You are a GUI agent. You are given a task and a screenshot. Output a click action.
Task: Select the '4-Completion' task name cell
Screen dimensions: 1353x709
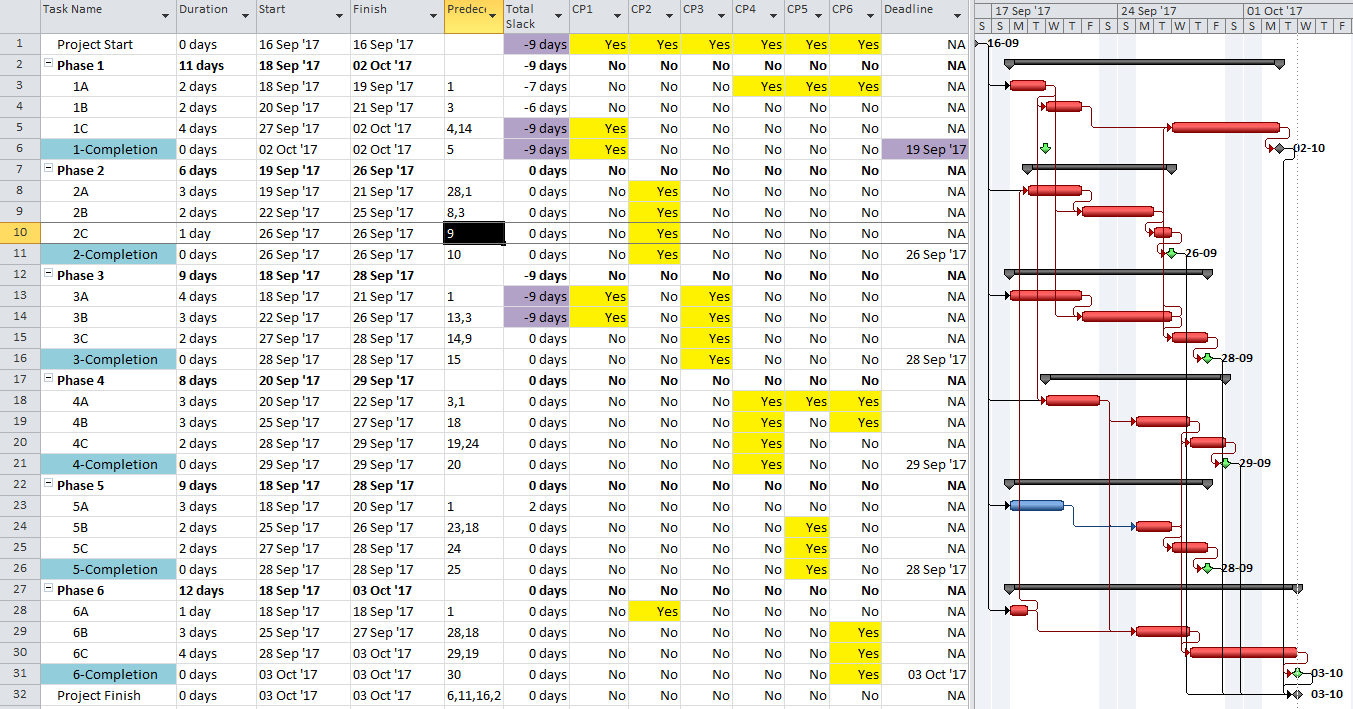click(108, 464)
